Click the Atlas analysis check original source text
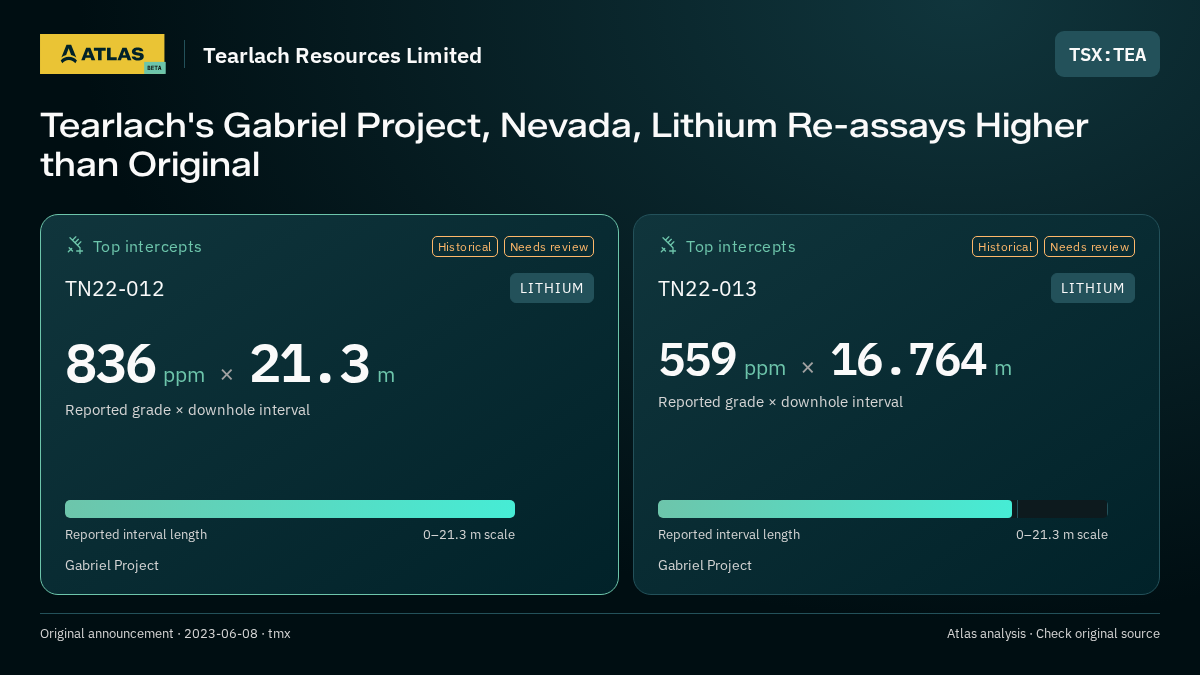1200x675 pixels. [x=1053, y=634]
